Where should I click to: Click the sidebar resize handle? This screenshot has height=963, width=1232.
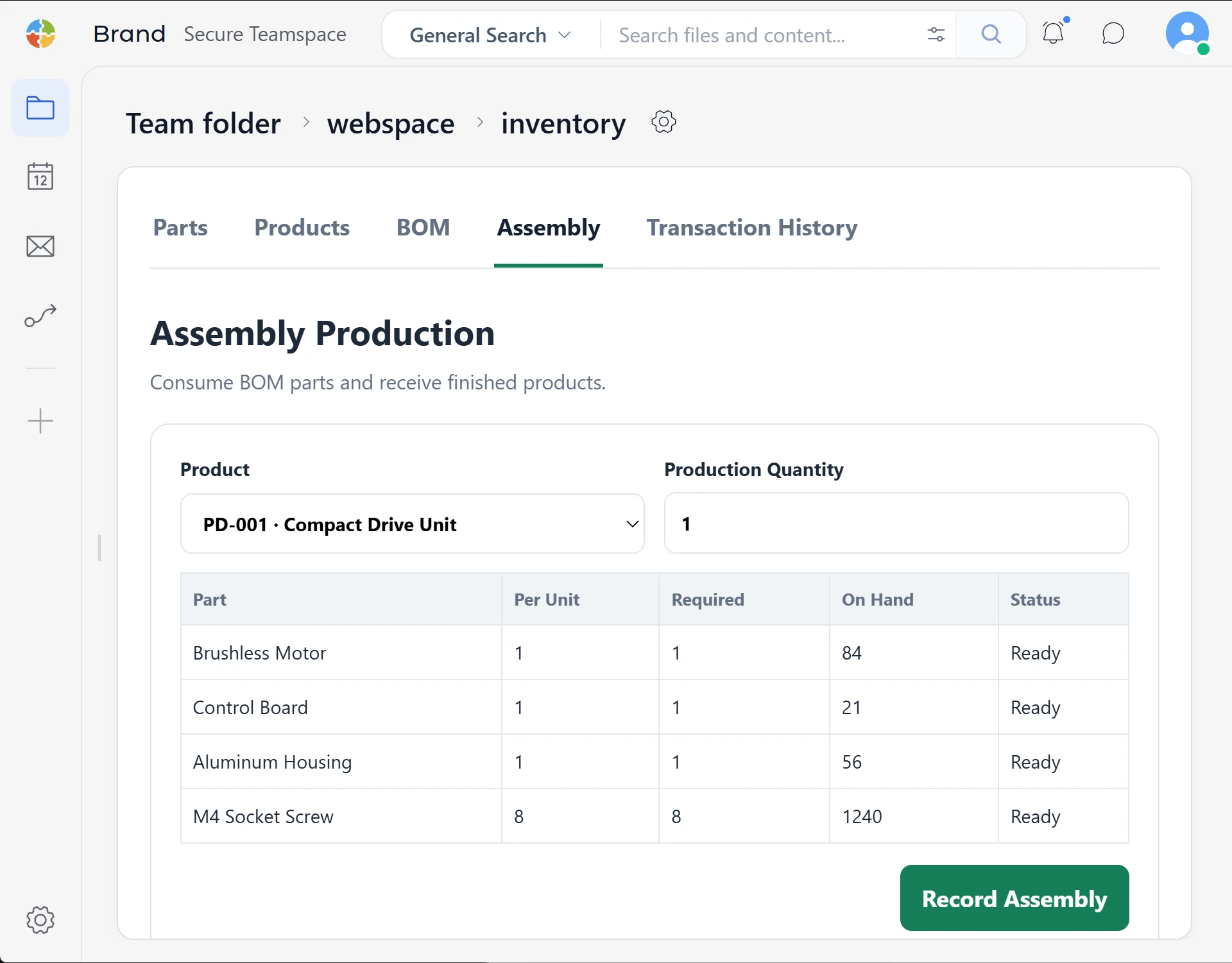(x=99, y=548)
